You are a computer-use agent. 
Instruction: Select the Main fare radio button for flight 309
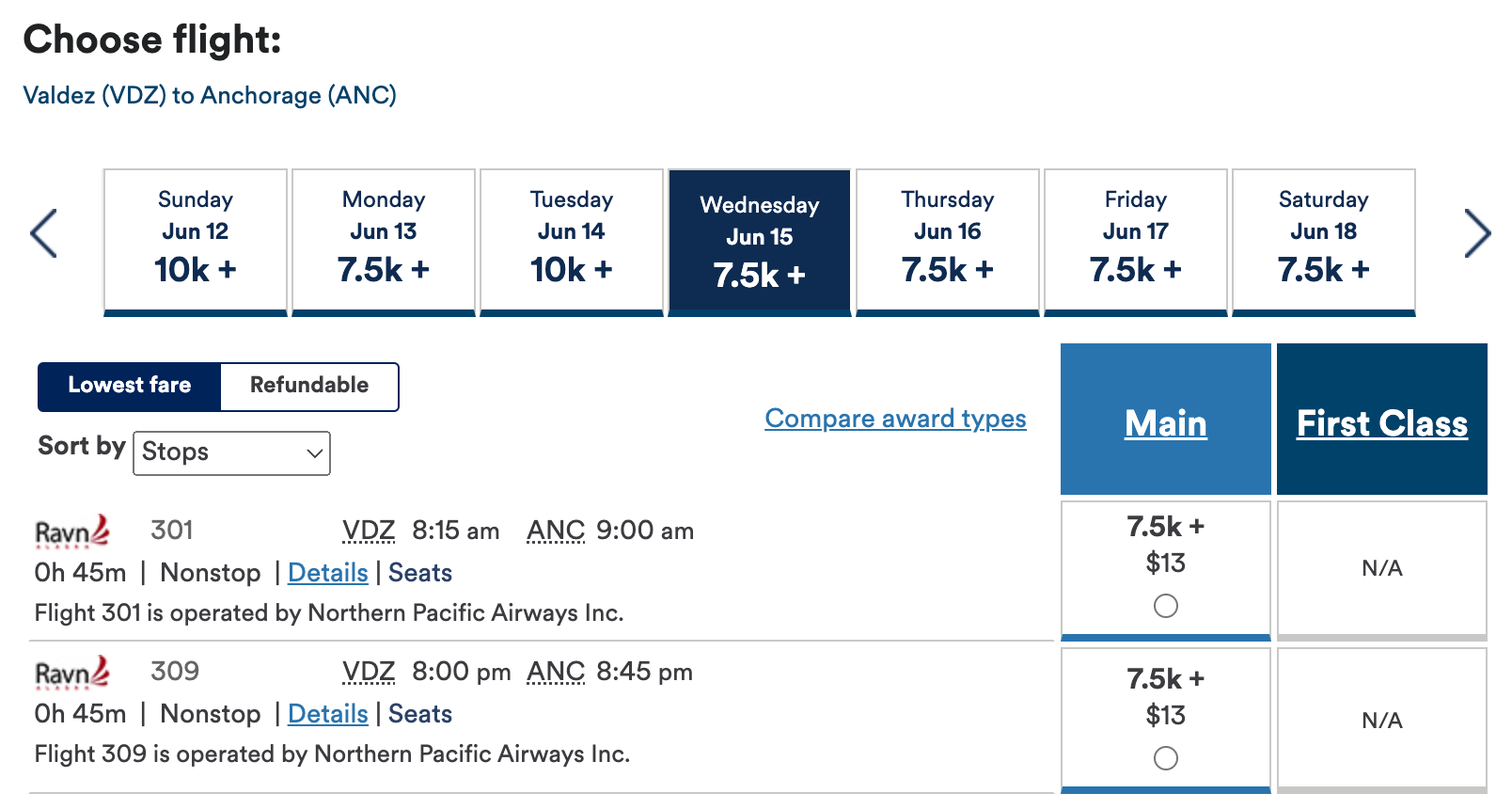point(1165,756)
